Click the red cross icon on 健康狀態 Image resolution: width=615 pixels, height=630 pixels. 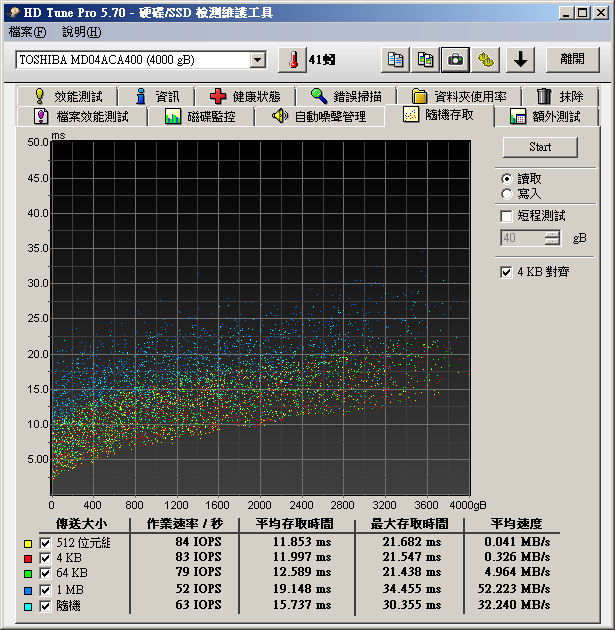(218, 96)
